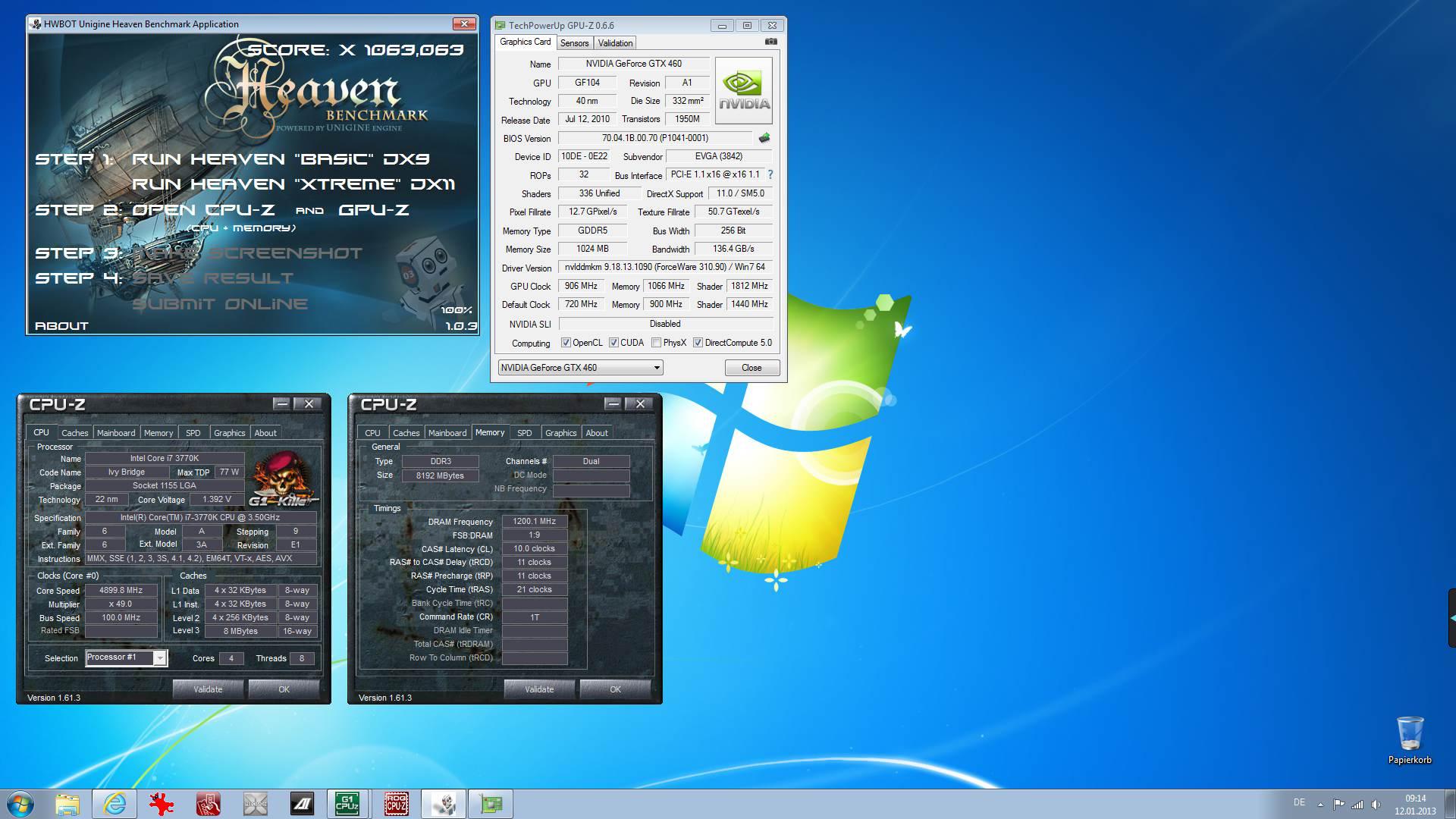
Task: Click Validate in the left CPU-Z window
Action: (208, 689)
